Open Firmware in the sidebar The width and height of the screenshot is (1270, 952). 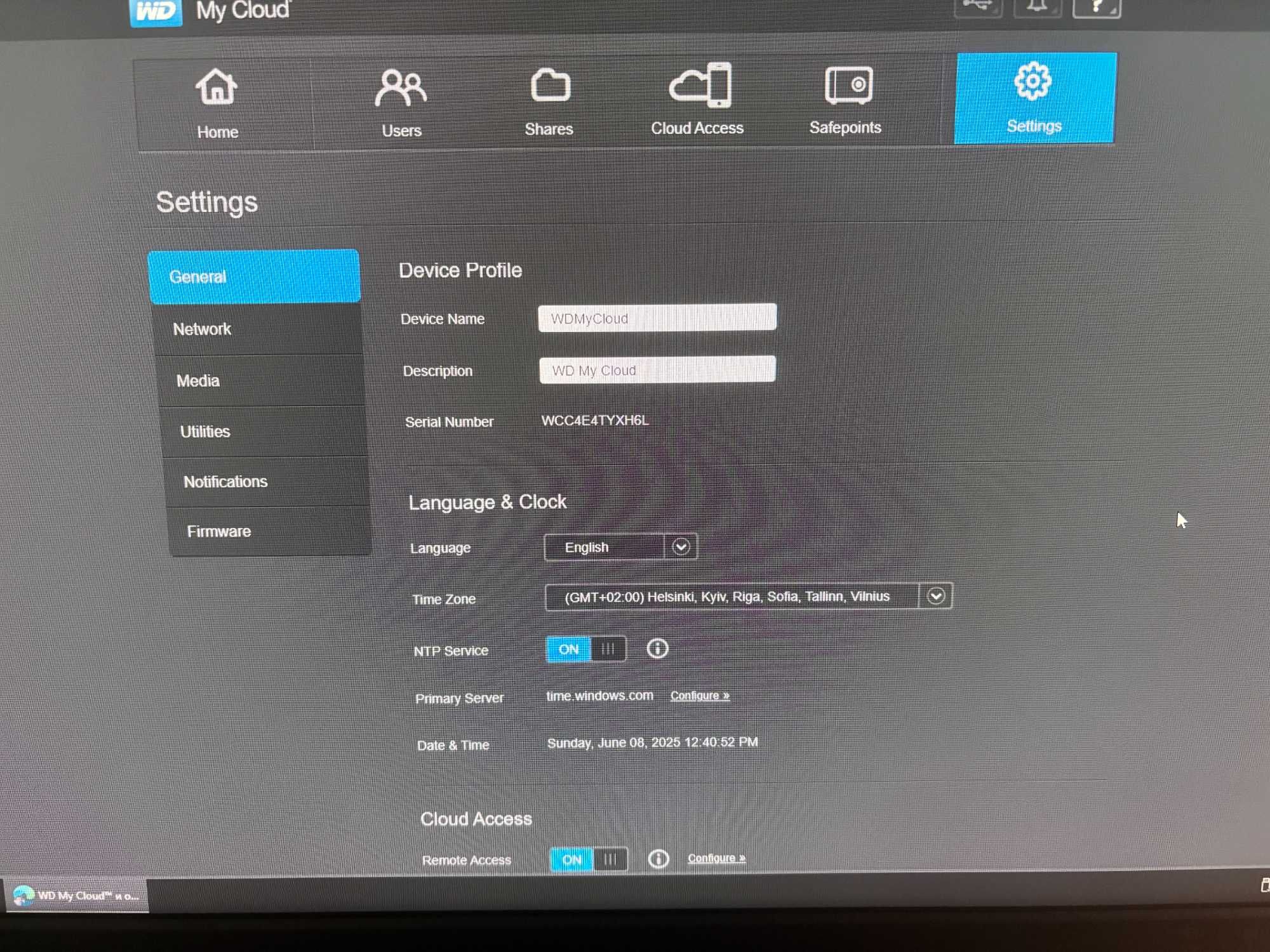(271, 531)
